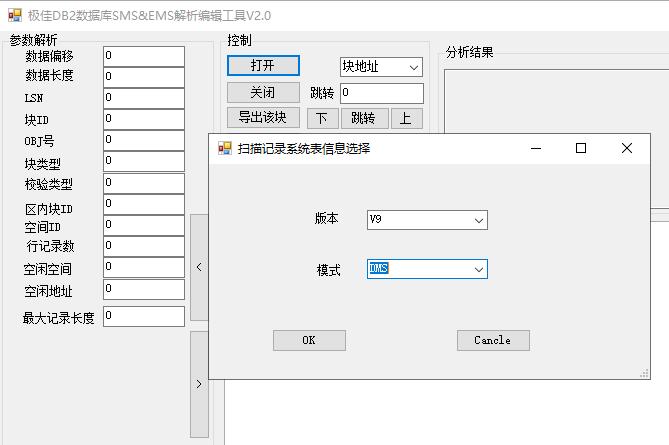Click the dialog resize grip corner

[x=644, y=373]
